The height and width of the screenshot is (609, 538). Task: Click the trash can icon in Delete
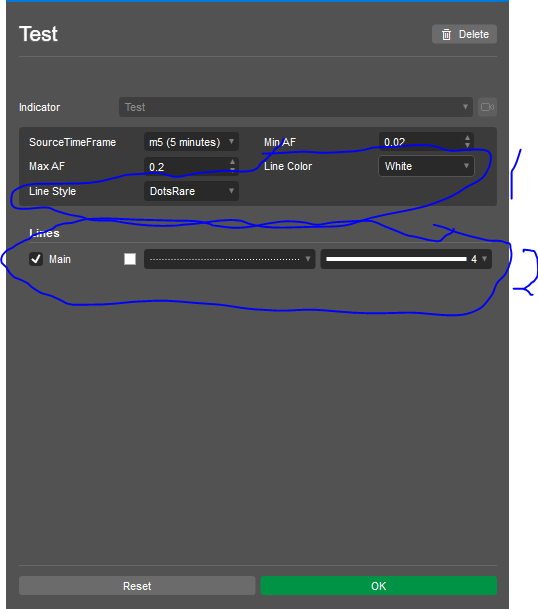click(x=446, y=35)
